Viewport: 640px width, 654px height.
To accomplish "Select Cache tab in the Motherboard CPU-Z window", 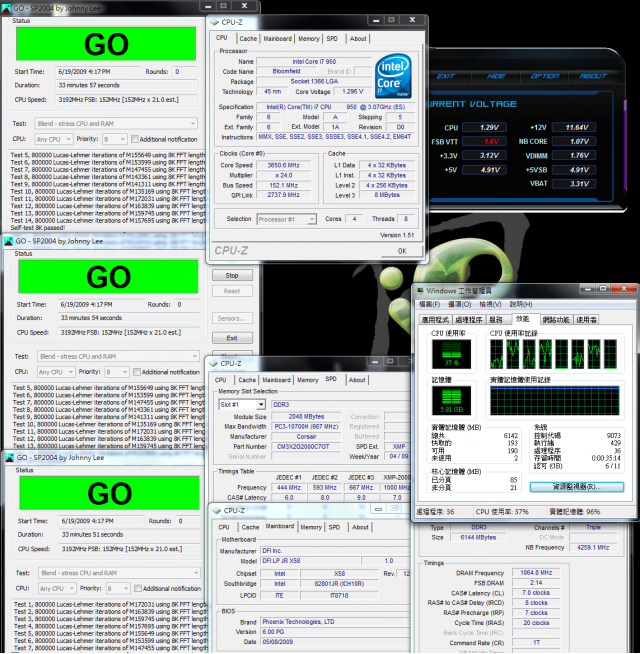I will [250, 527].
